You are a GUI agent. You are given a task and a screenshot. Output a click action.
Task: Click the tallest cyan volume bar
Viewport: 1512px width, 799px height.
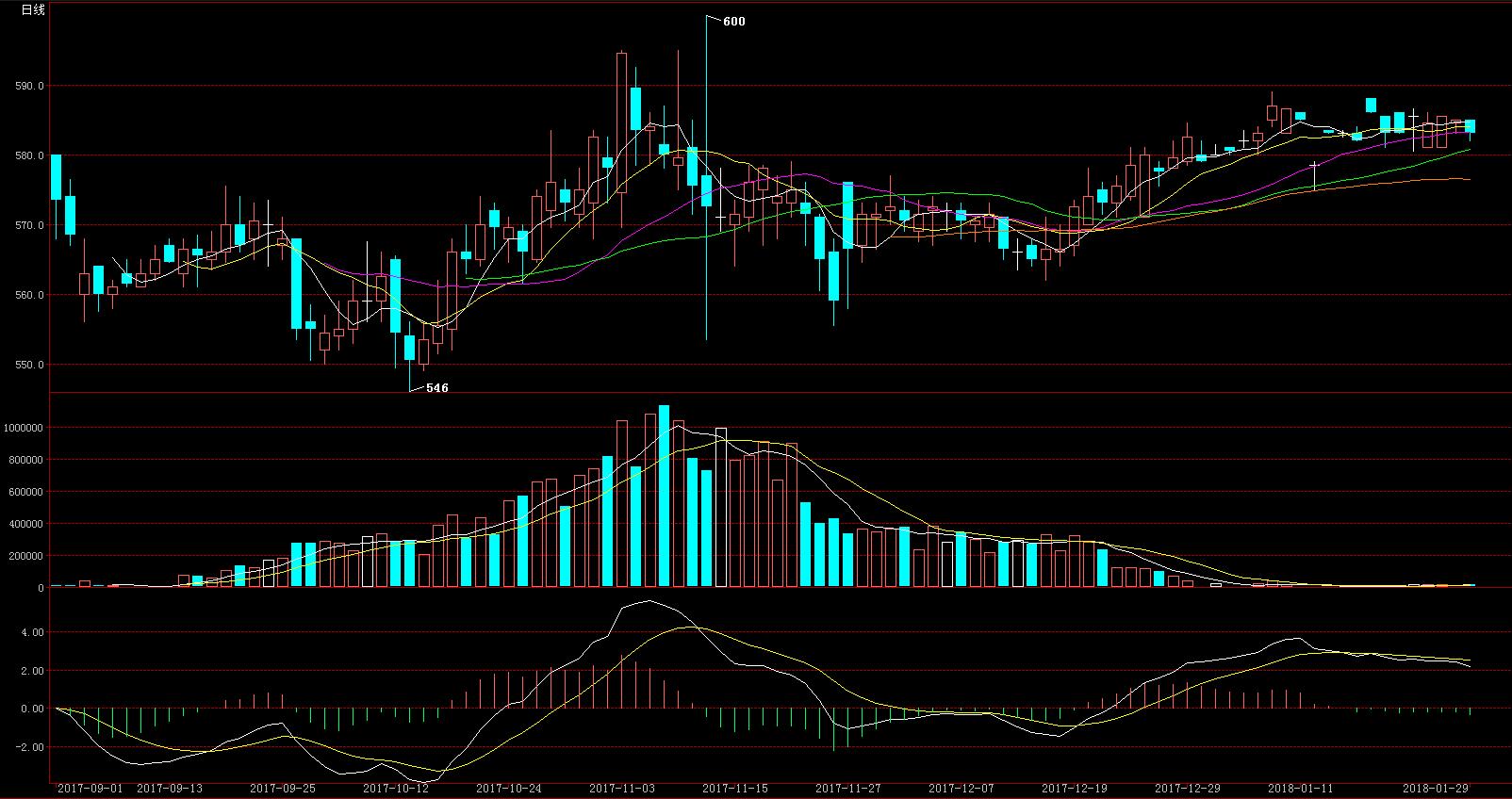pyautogui.click(x=664, y=497)
